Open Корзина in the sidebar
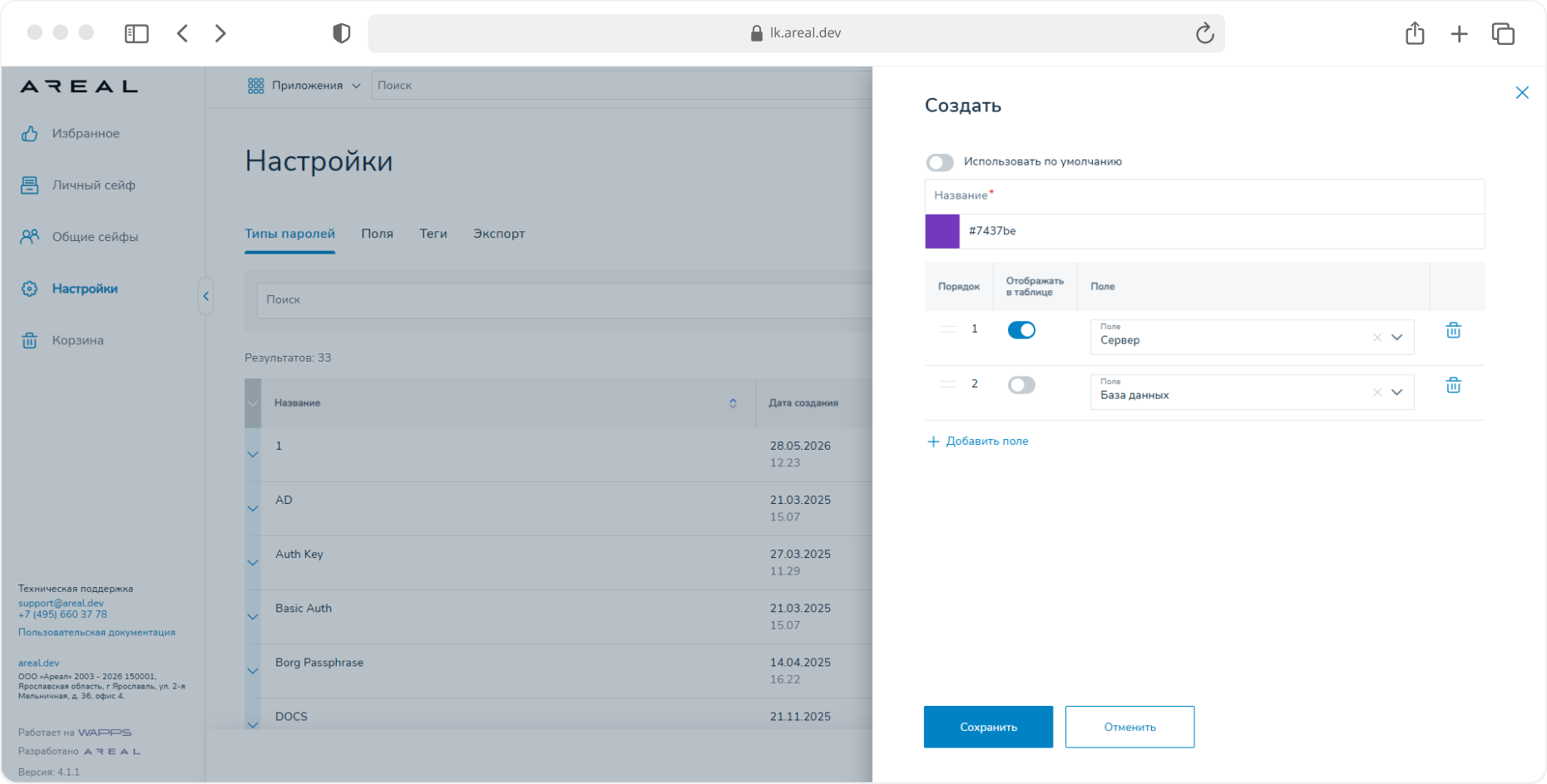1547x784 pixels. (x=78, y=340)
